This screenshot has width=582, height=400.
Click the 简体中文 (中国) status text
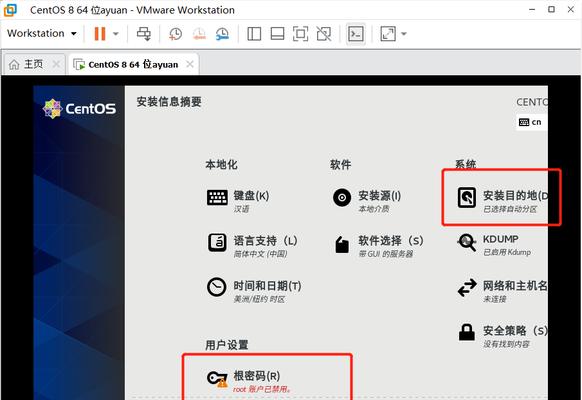click(260, 254)
